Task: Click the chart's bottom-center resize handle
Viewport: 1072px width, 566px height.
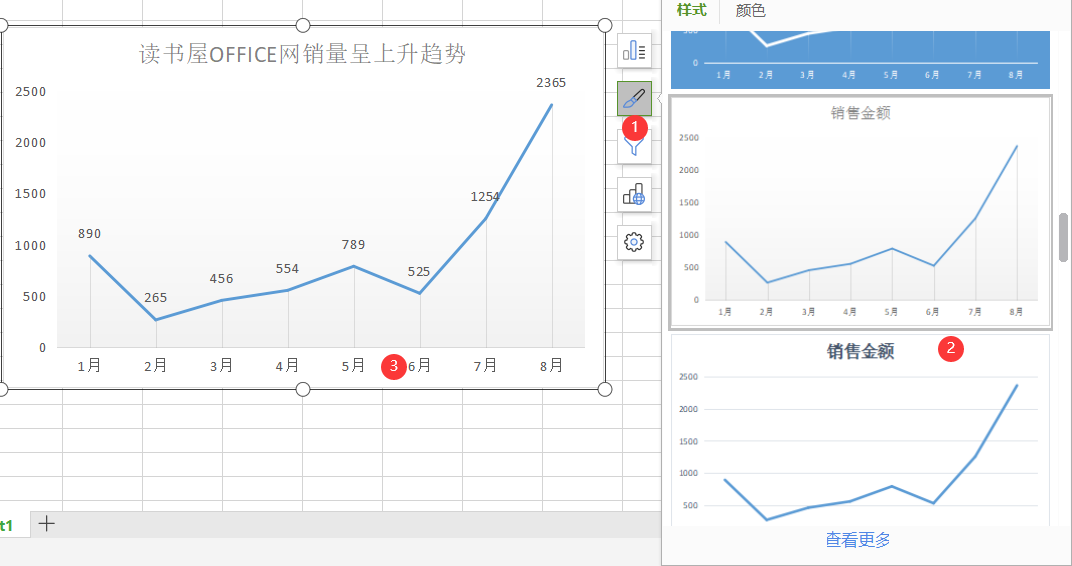Action: 303,389
